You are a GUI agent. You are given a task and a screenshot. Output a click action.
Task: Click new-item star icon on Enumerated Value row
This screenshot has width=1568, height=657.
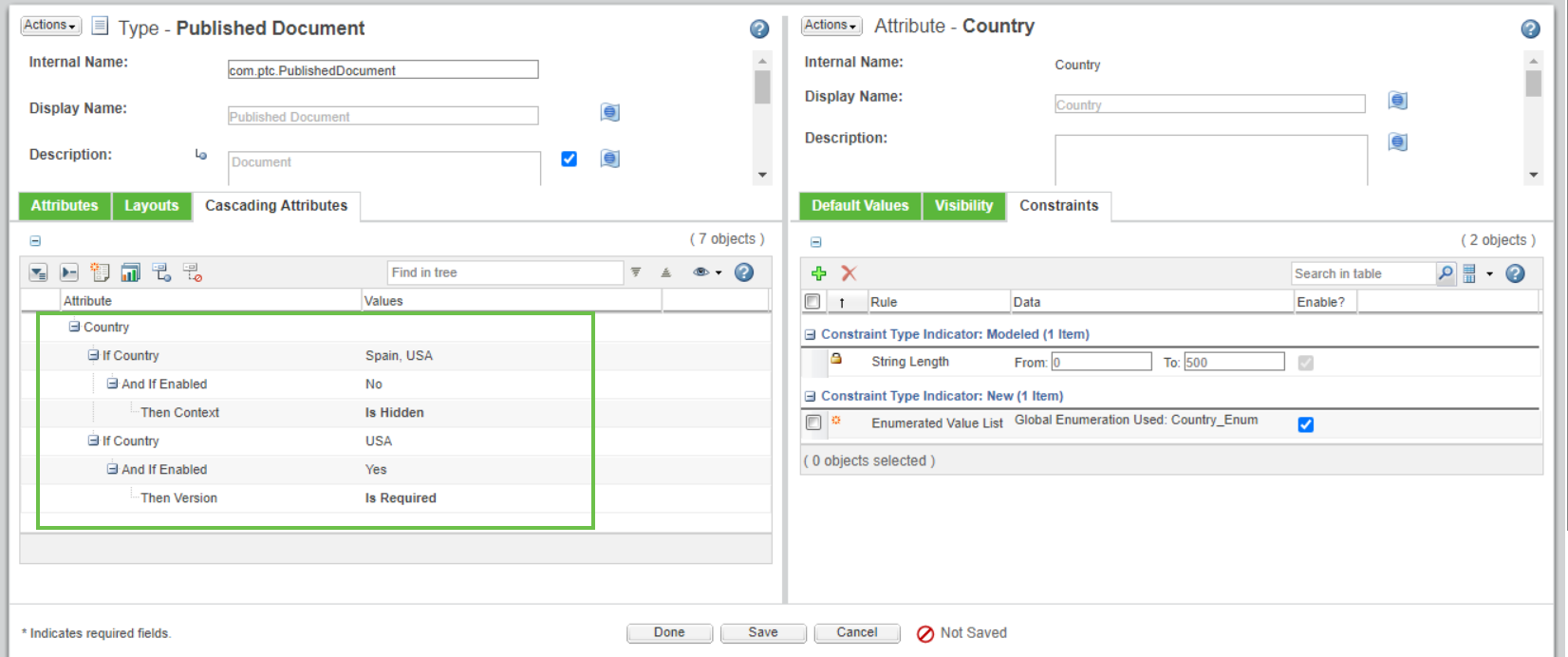[836, 420]
